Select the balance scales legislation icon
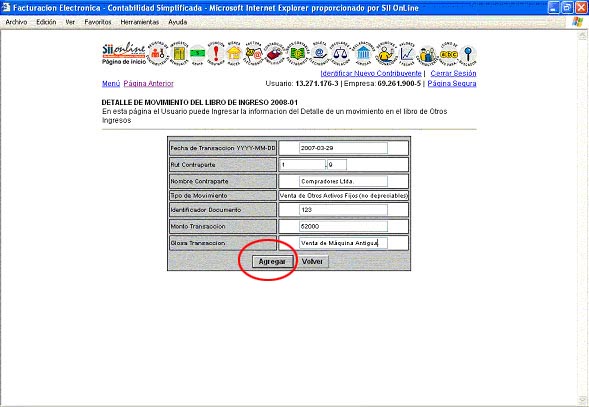 pos(340,54)
